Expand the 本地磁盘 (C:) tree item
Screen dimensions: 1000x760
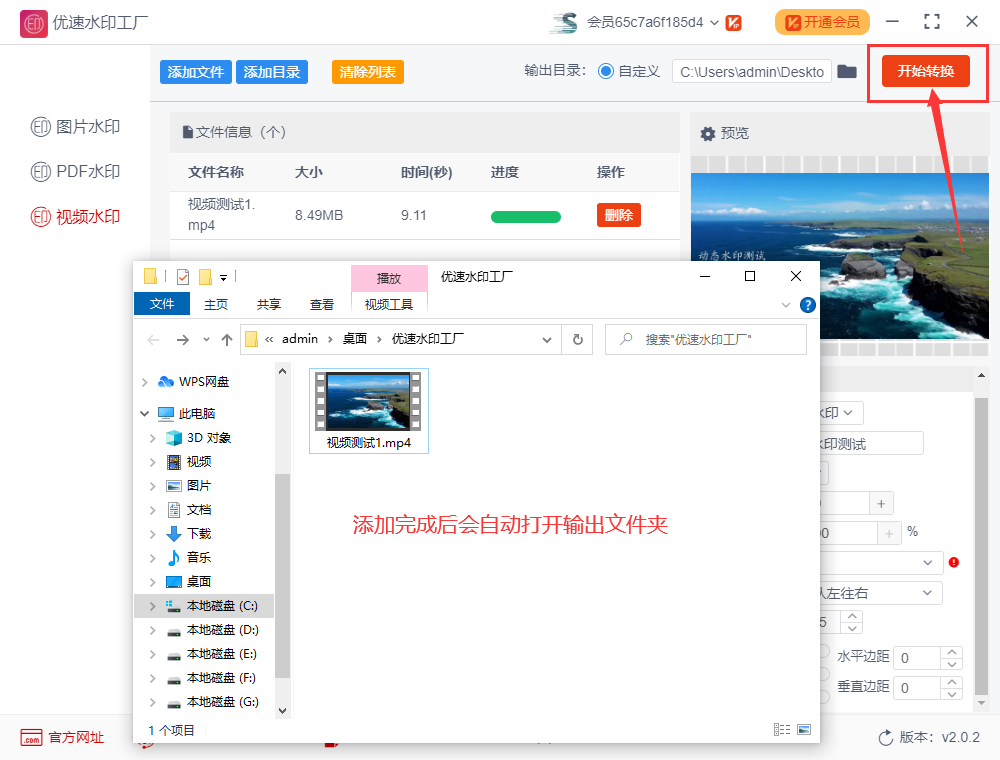(152, 606)
